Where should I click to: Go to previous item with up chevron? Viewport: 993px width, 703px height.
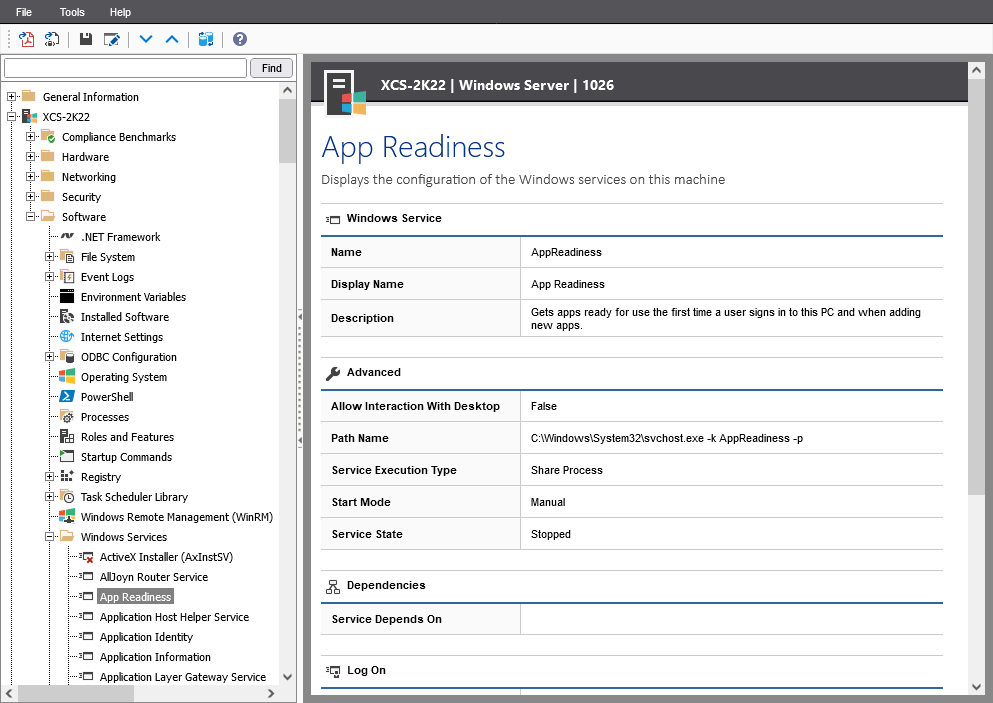(172, 39)
